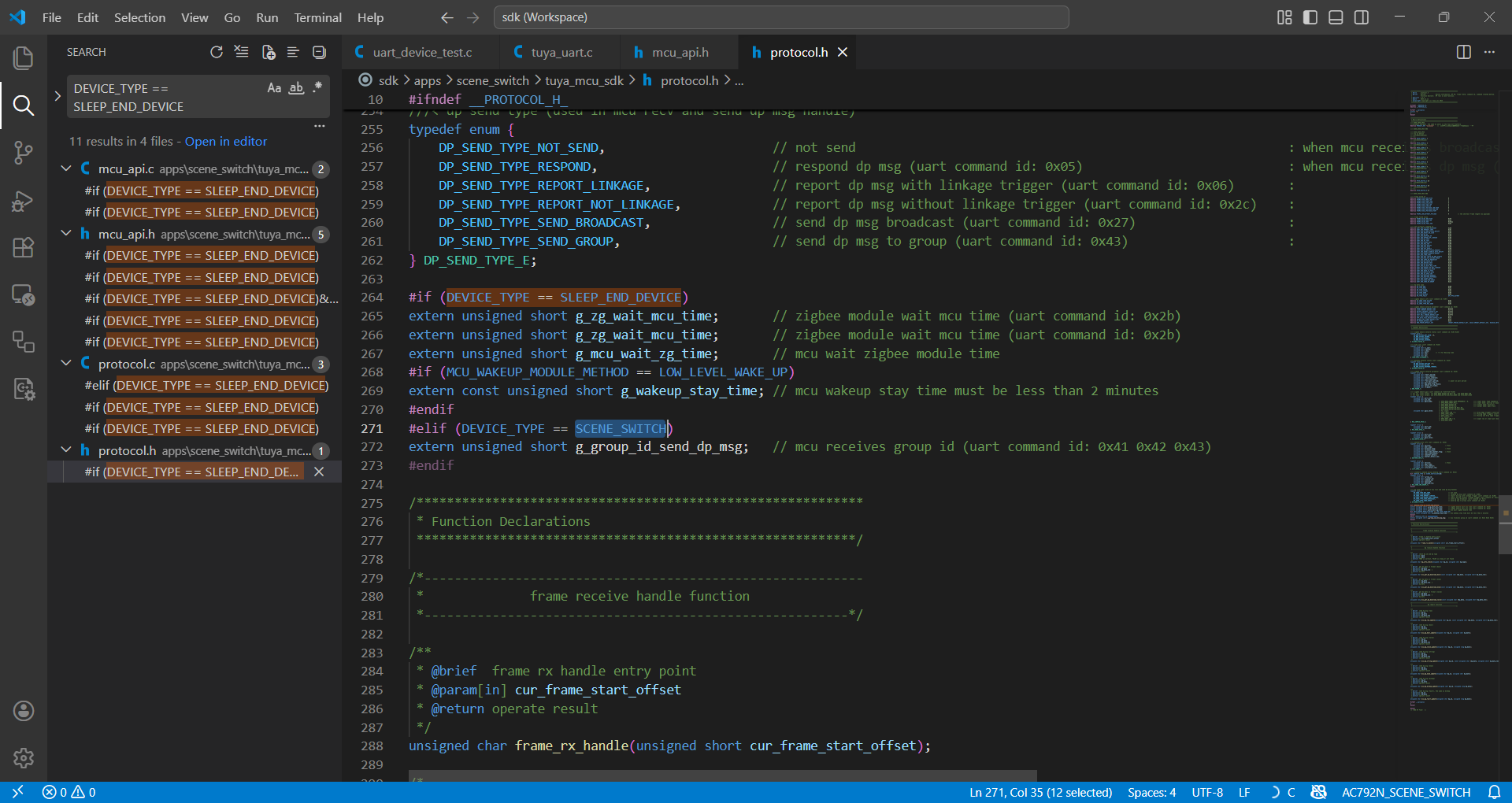This screenshot has height=803, width=1512.
Task: Collapse mcu_api.c search results group
Action: point(67,168)
